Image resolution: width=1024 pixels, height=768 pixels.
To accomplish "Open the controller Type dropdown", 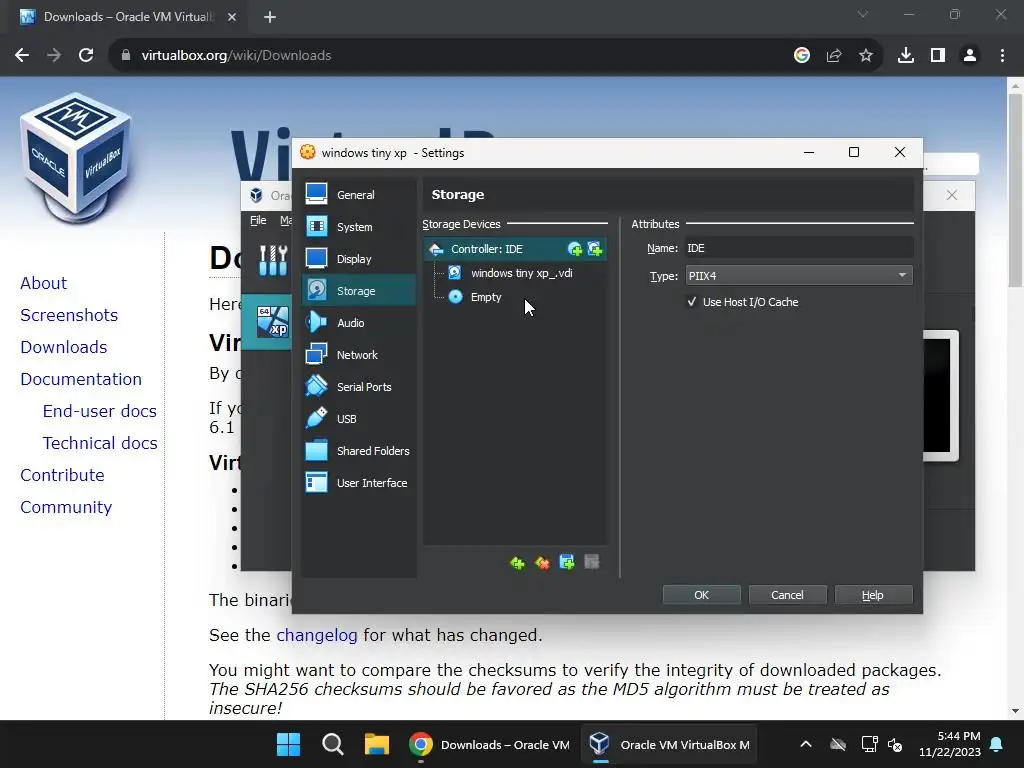I will (x=799, y=276).
